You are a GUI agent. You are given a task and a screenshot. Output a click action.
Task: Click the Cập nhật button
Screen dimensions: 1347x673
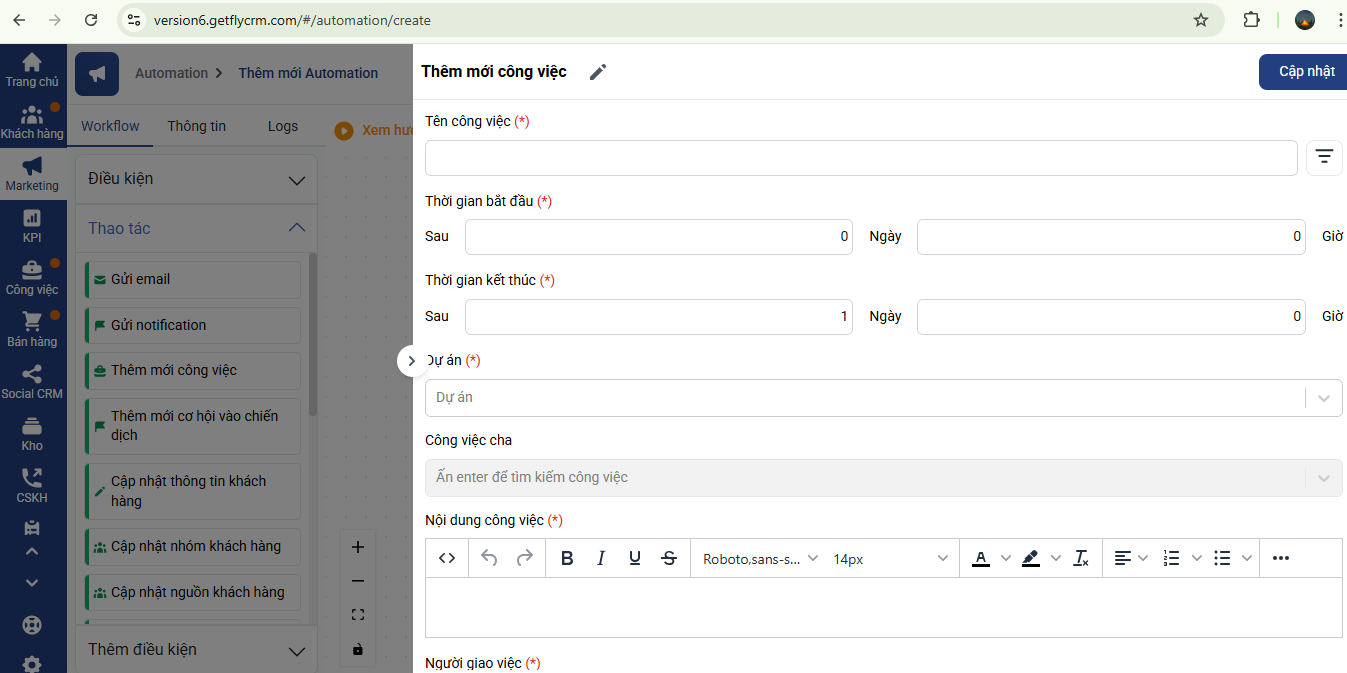(x=1306, y=72)
